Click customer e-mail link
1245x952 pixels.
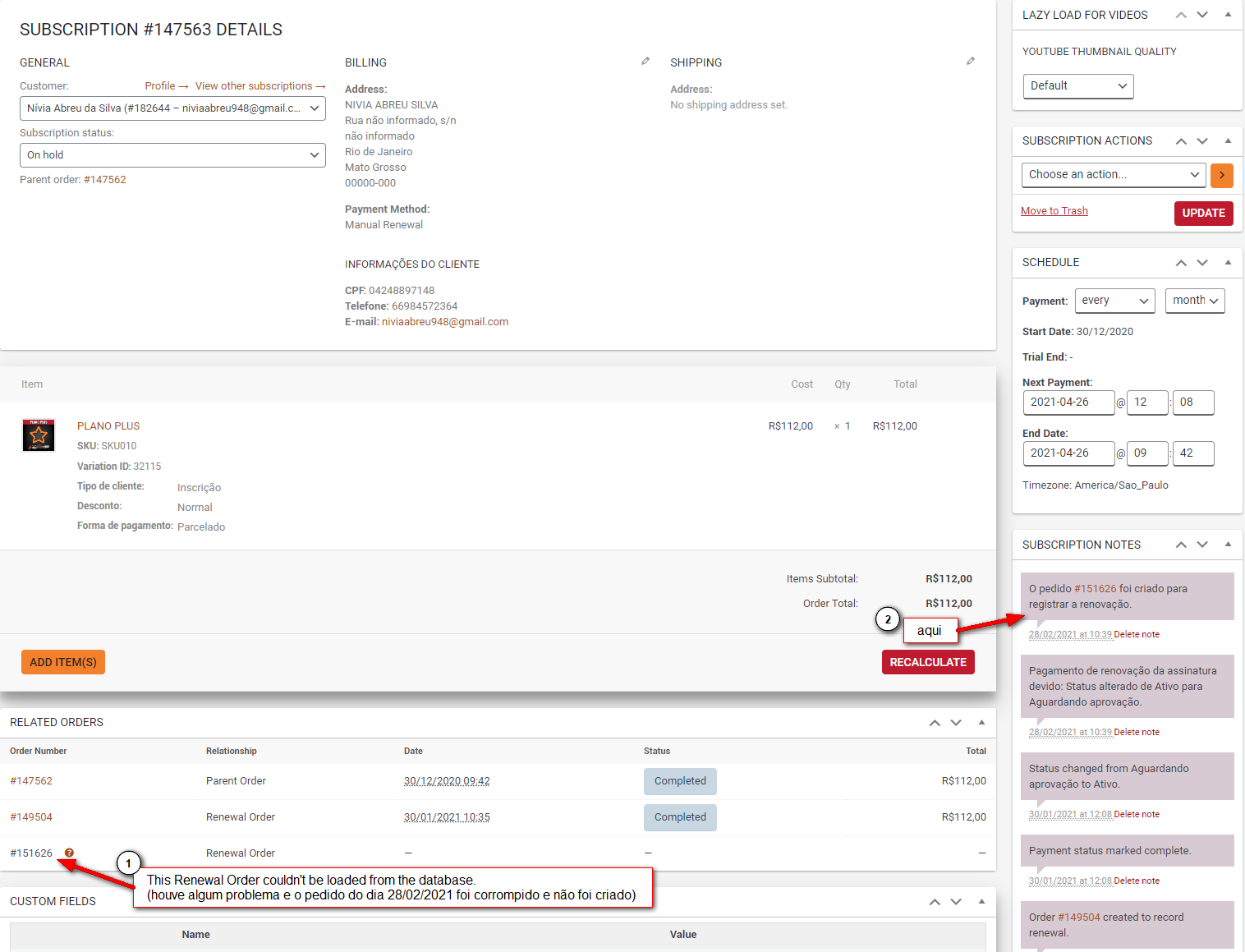click(445, 322)
